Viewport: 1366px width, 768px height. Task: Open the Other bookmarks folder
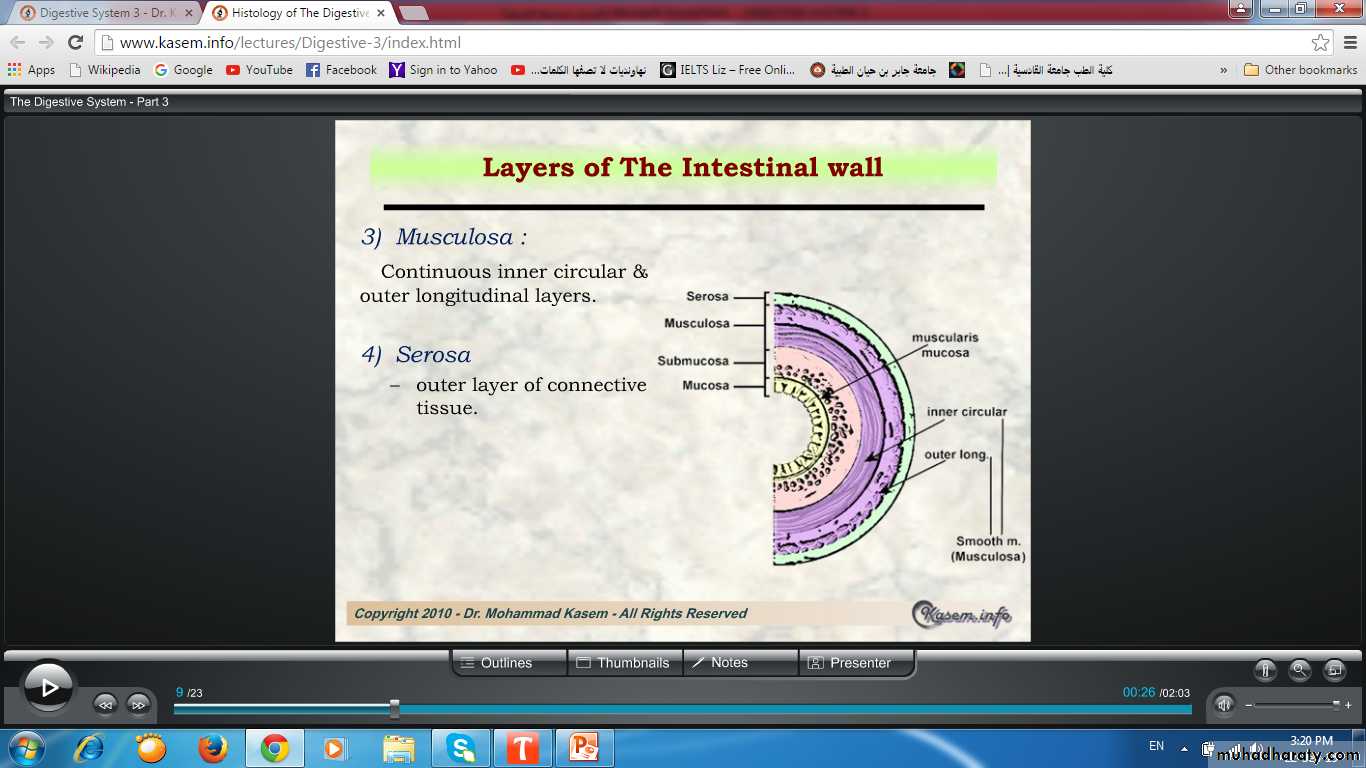[x=1300, y=70]
